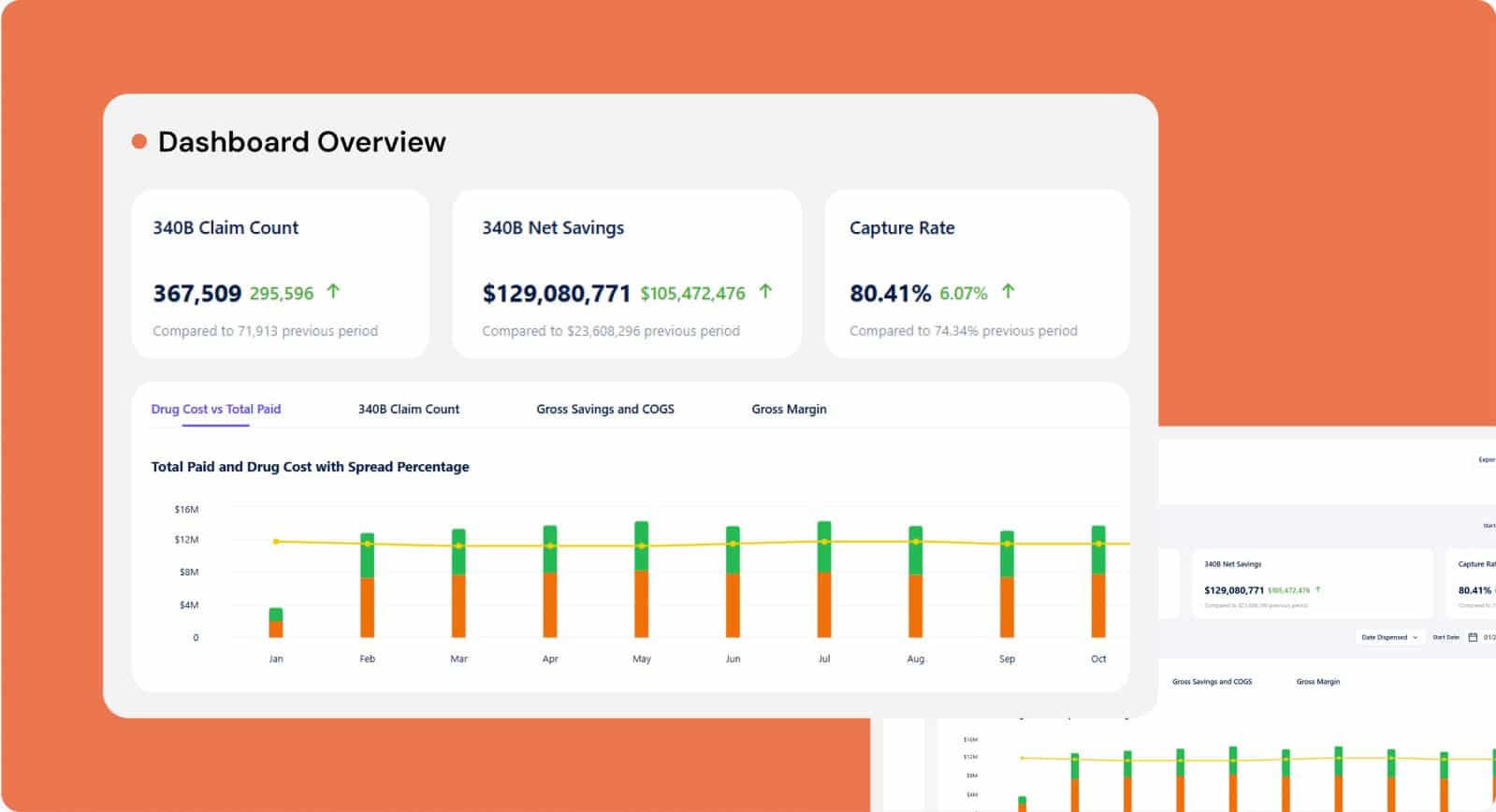Click the 80.41% capture rate in main card
The height and width of the screenshot is (812, 1496).
(x=890, y=294)
